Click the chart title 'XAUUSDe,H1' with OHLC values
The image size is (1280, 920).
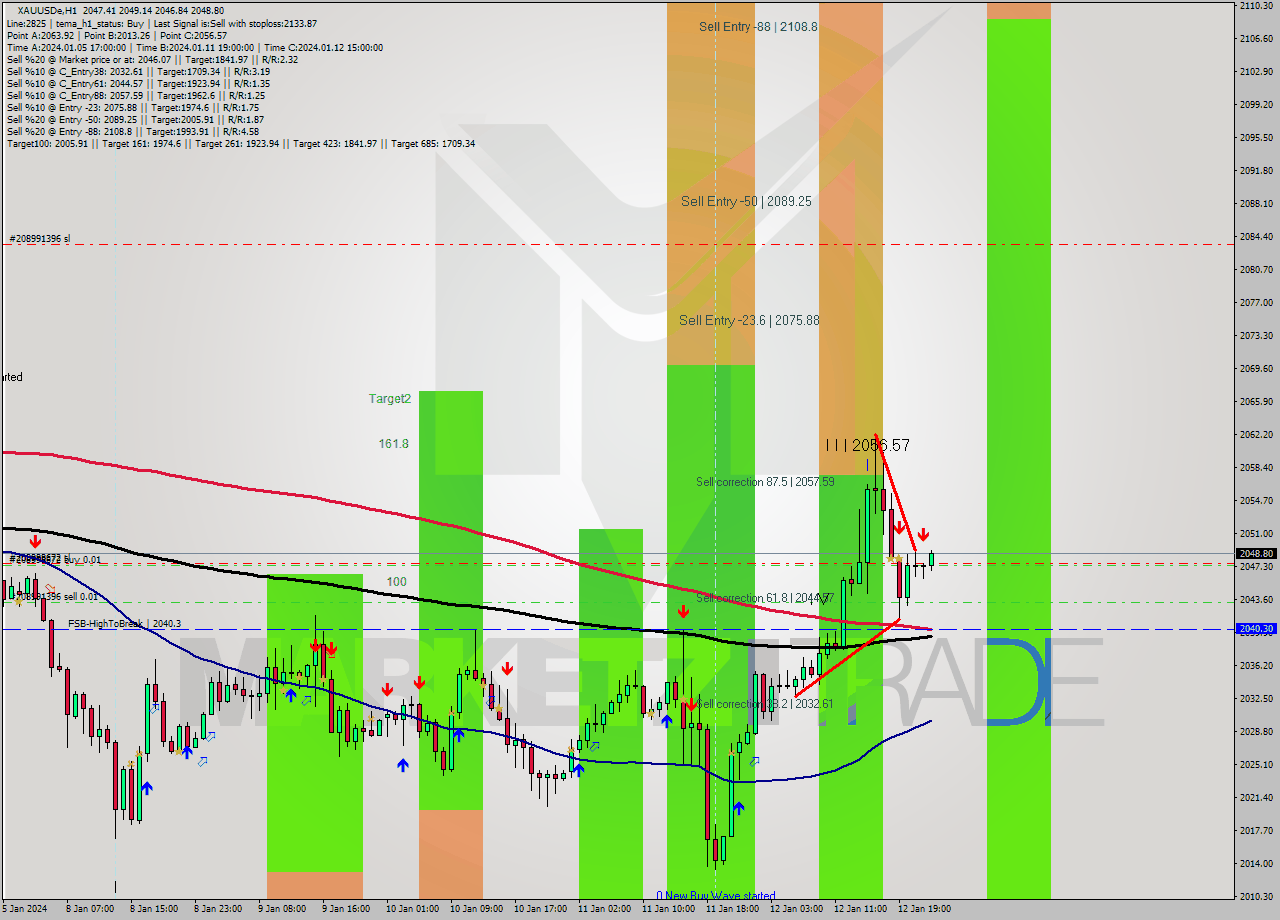coord(121,10)
